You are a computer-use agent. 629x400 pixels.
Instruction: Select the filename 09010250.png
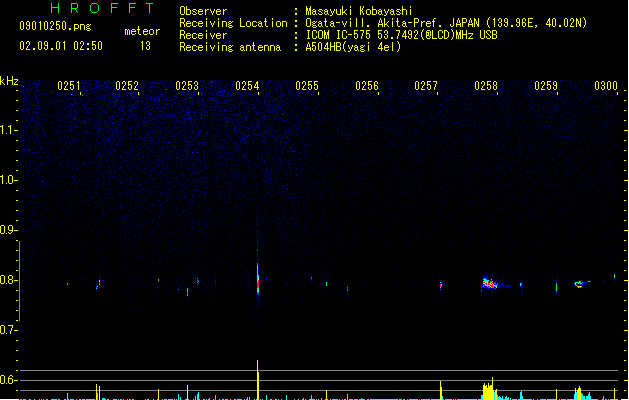click(55, 26)
